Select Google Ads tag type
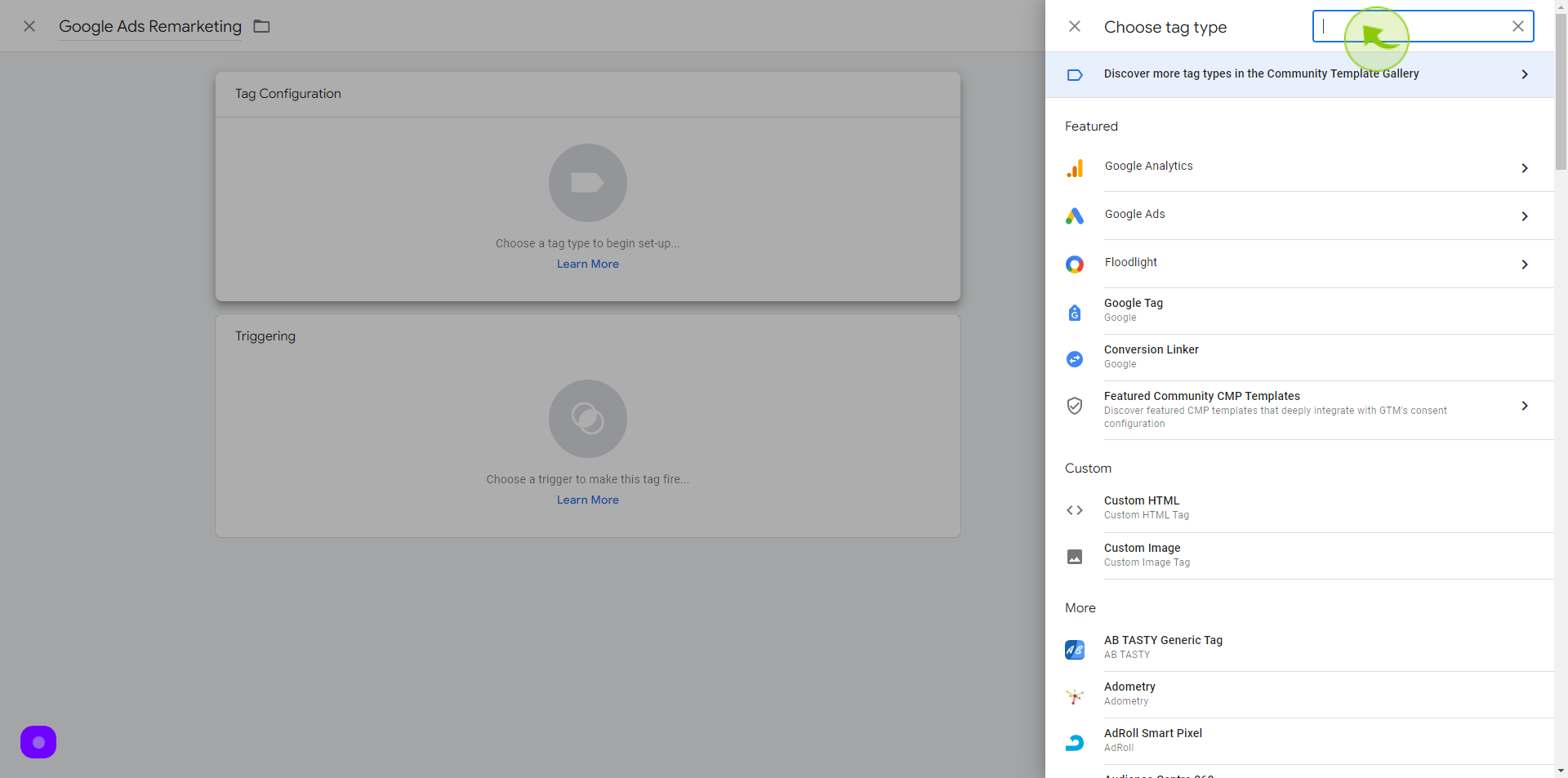 (1299, 216)
